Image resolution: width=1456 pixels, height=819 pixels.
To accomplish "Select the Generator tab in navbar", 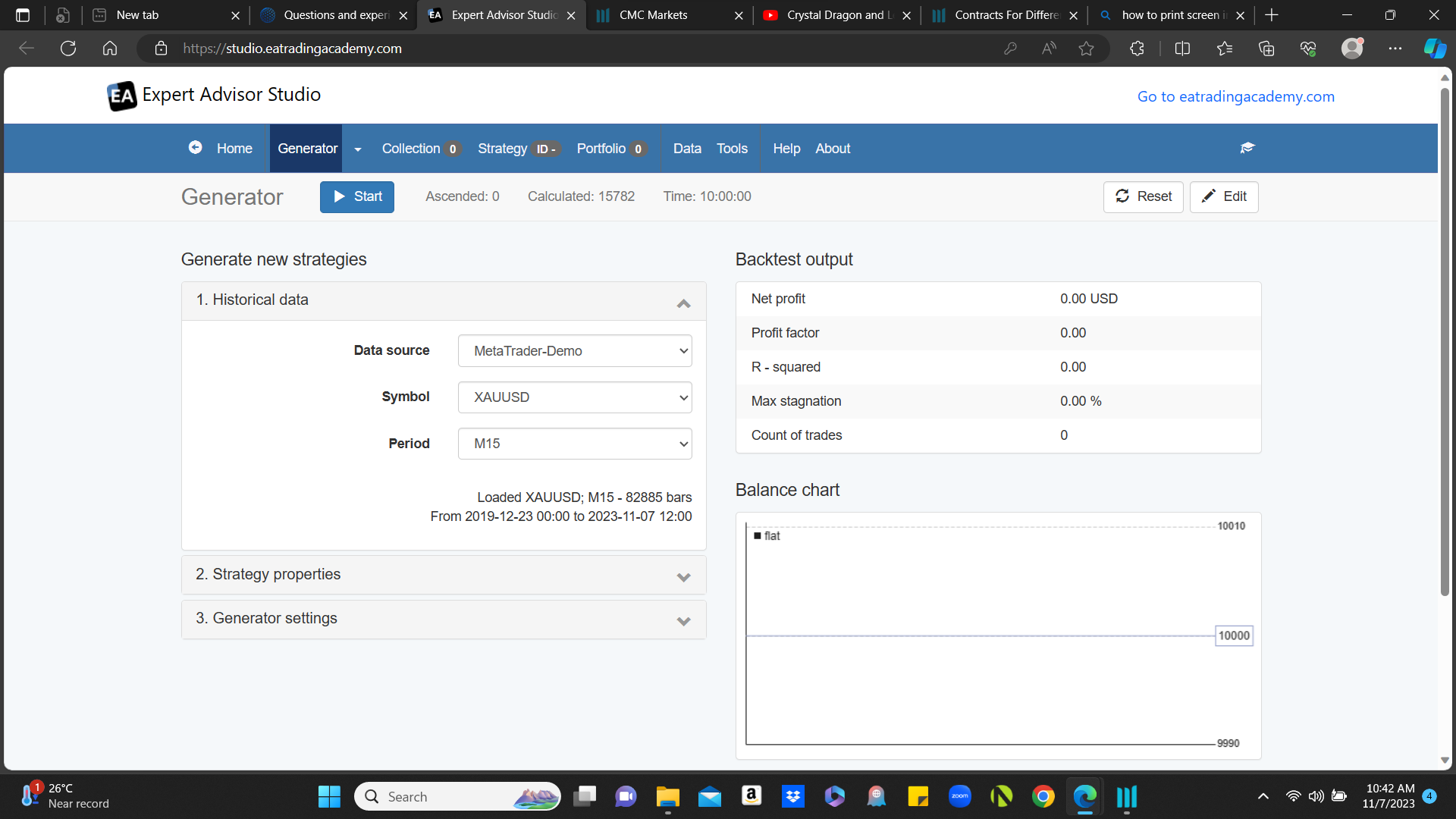I will point(307,149).
